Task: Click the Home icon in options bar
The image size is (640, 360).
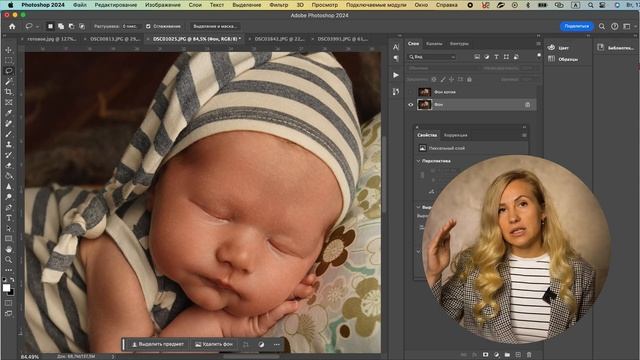Action: (12, 26)
